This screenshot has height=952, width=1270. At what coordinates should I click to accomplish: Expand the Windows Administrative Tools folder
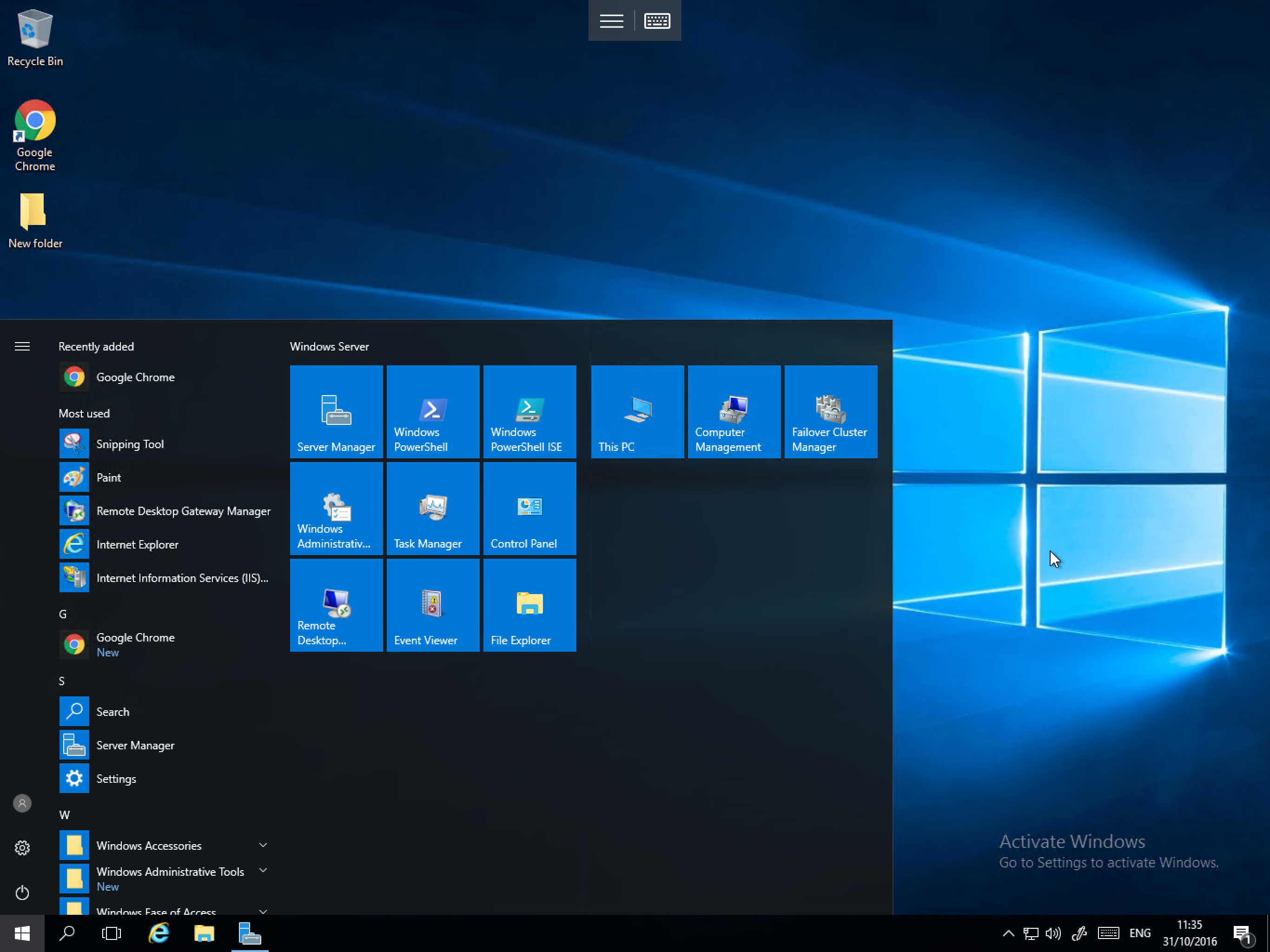pyautogui.click(x=165, y=879)
